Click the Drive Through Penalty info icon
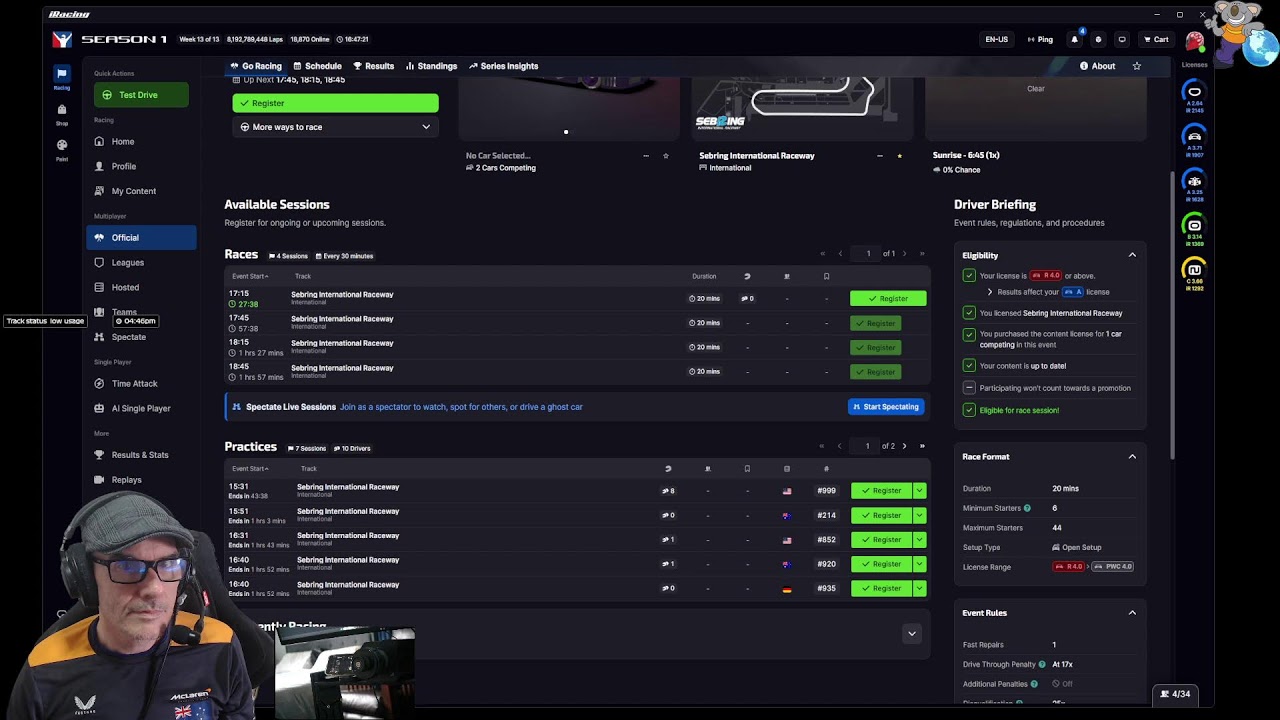Viewport: 1280px width, 720px height. click(1042, 664)
